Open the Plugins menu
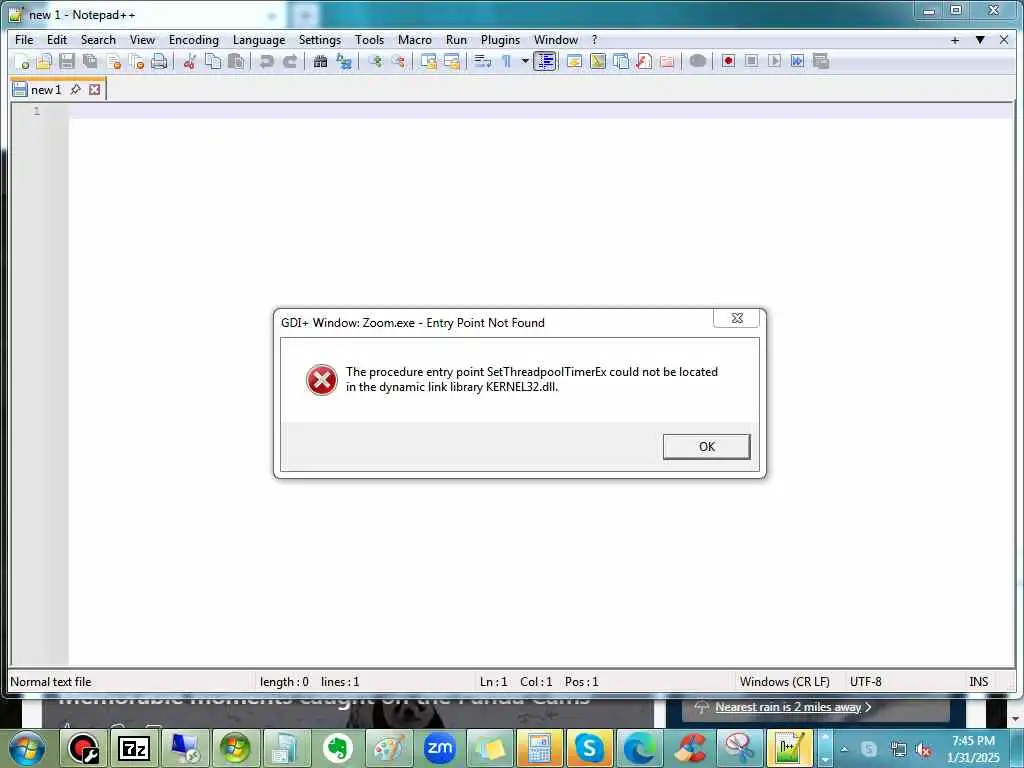 [x=500, y=40]
